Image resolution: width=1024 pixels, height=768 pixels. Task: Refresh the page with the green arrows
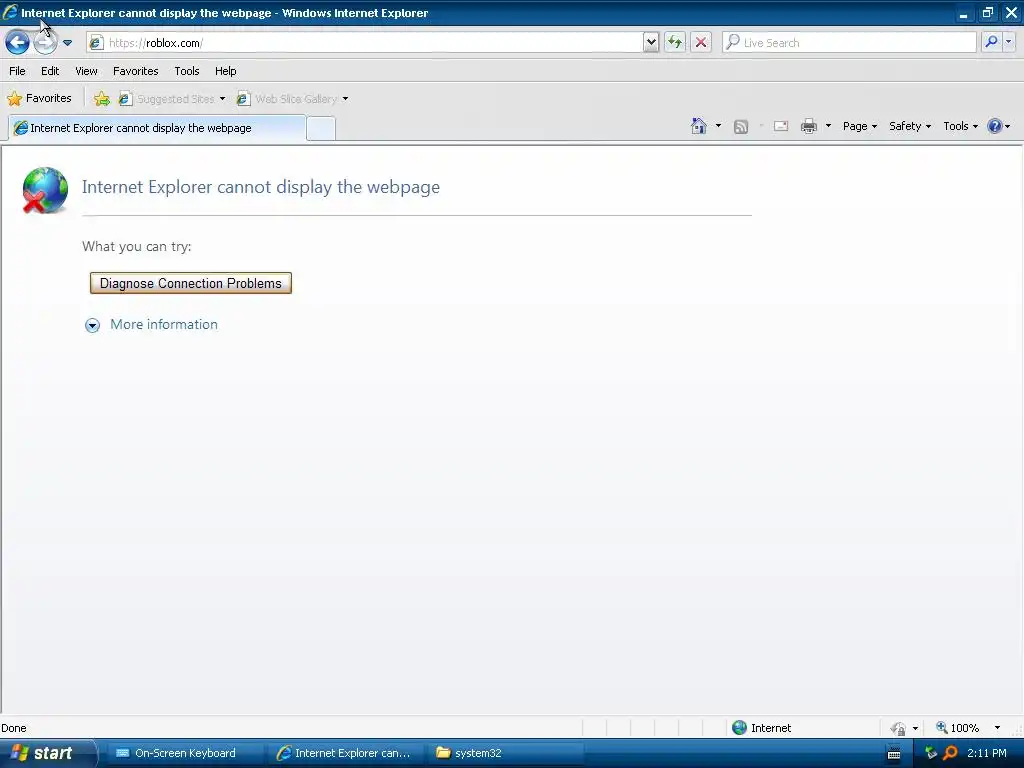[675, 43]
